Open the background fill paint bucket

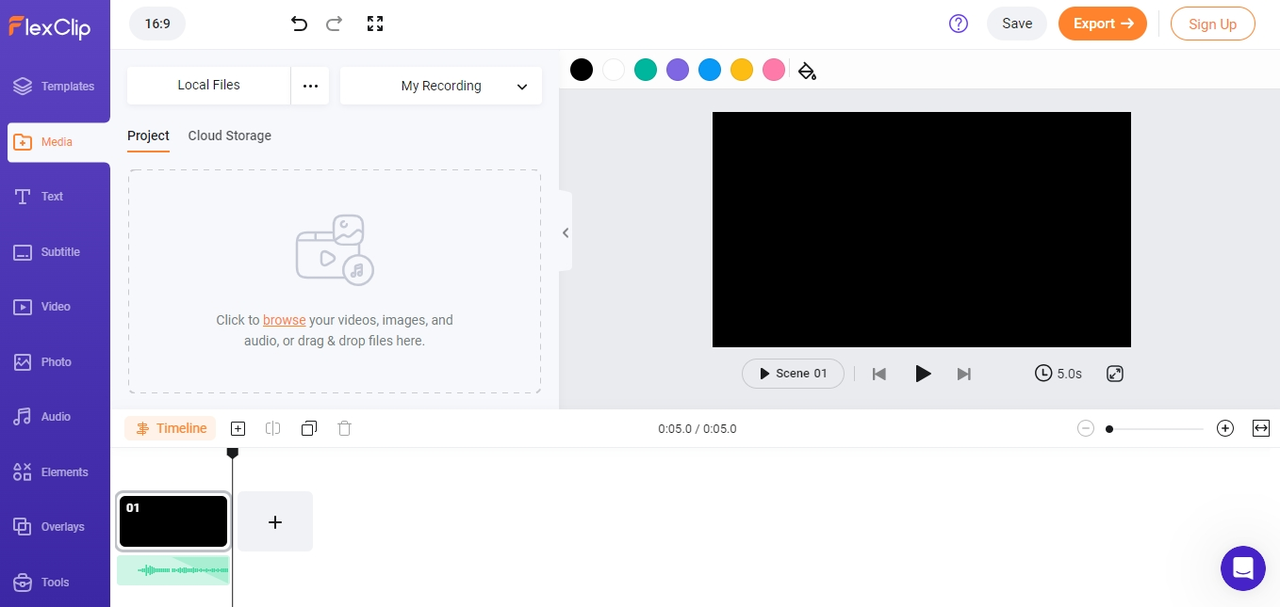click(x=807, y=70)
